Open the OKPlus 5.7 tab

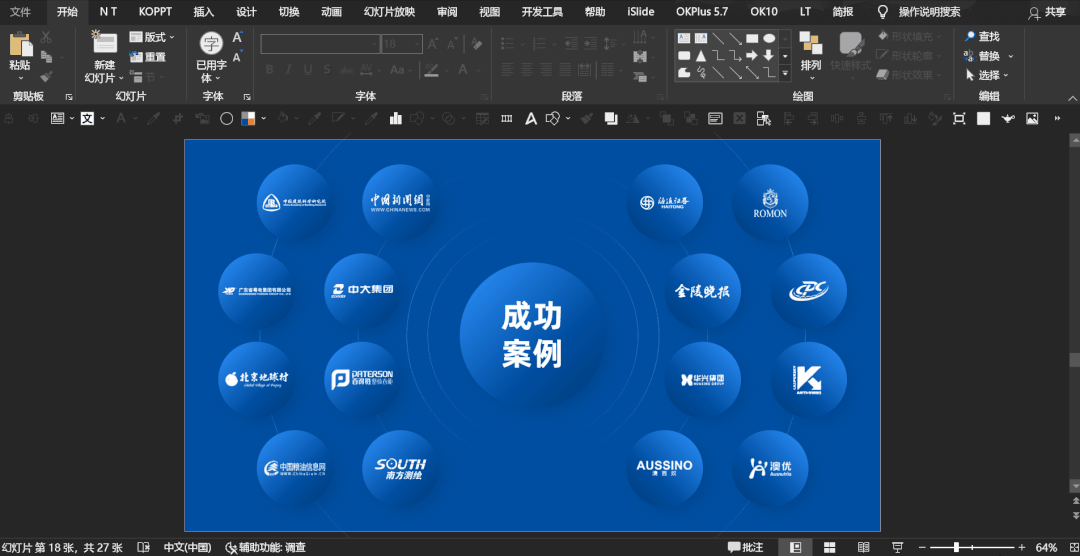702,12
